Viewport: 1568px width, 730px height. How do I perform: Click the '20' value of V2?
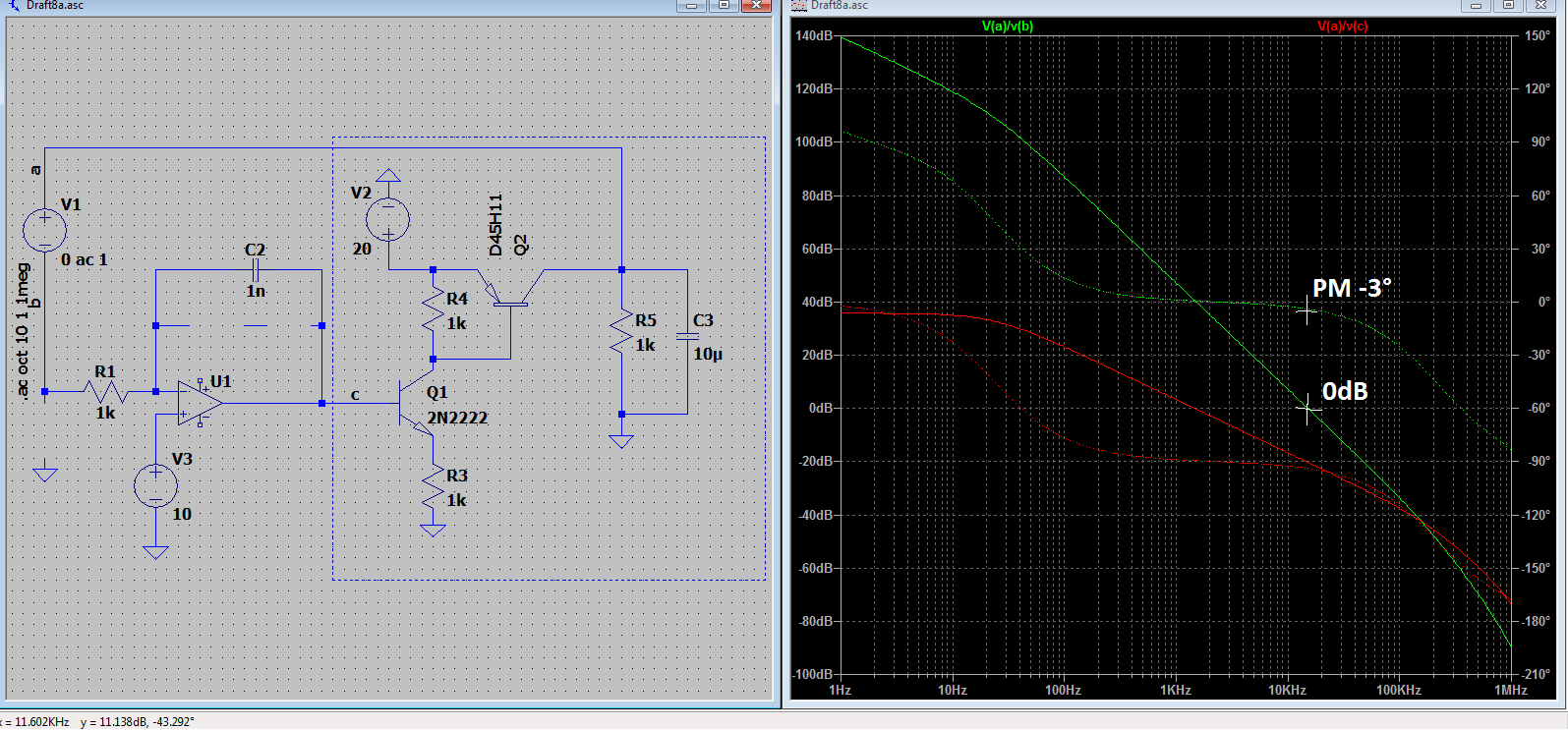(362, 249)
